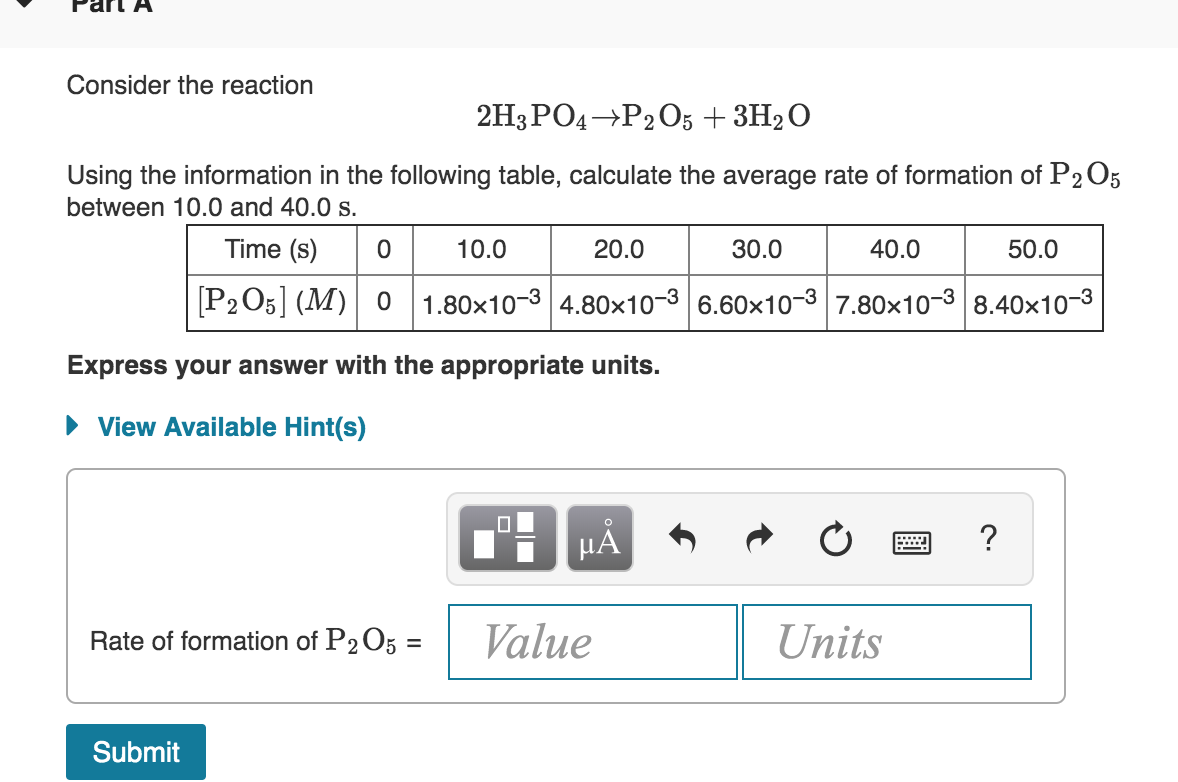Click the Units input field
Image resolution: width=1178 pixels, height=782 pixels.
tap(886, 641)
